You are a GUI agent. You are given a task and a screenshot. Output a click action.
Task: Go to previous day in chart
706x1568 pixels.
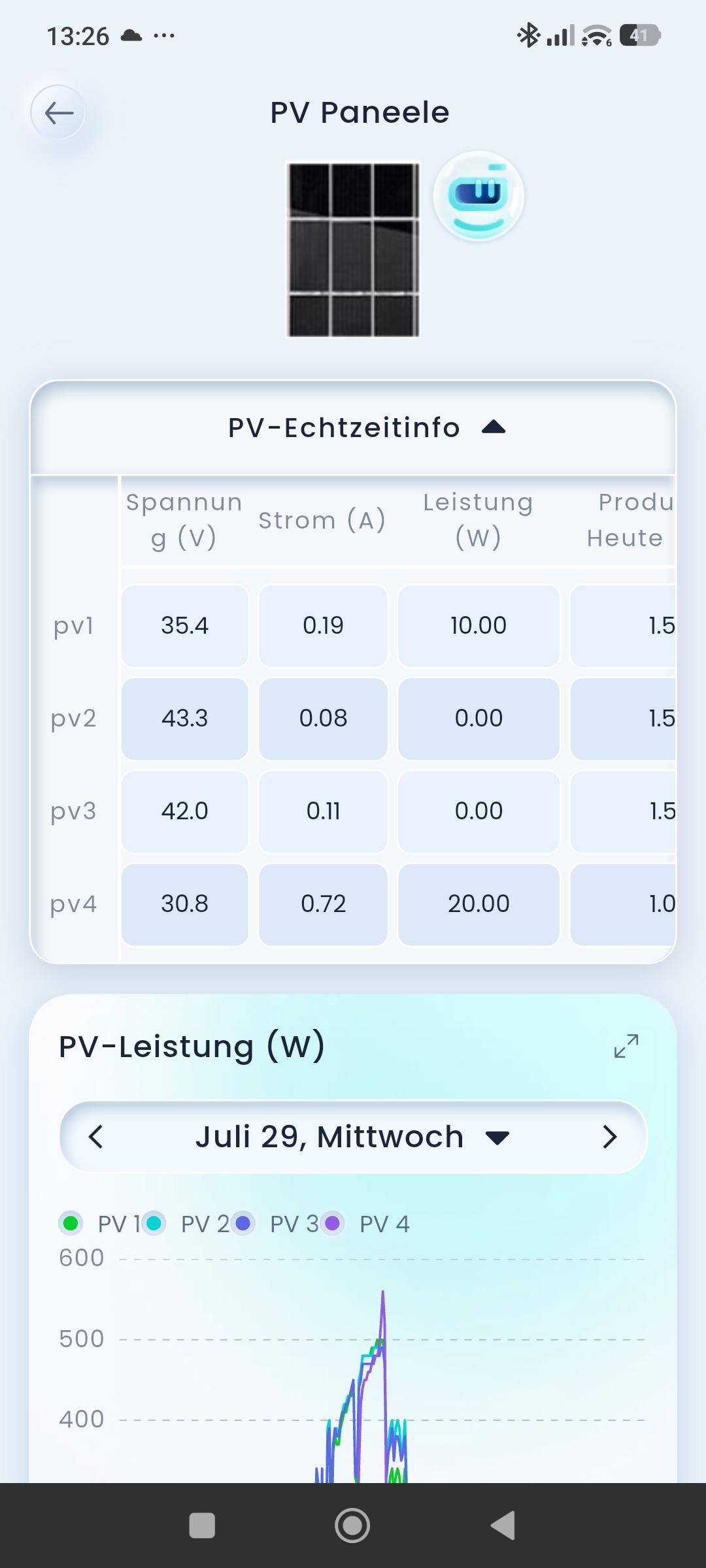(96, 1137)
